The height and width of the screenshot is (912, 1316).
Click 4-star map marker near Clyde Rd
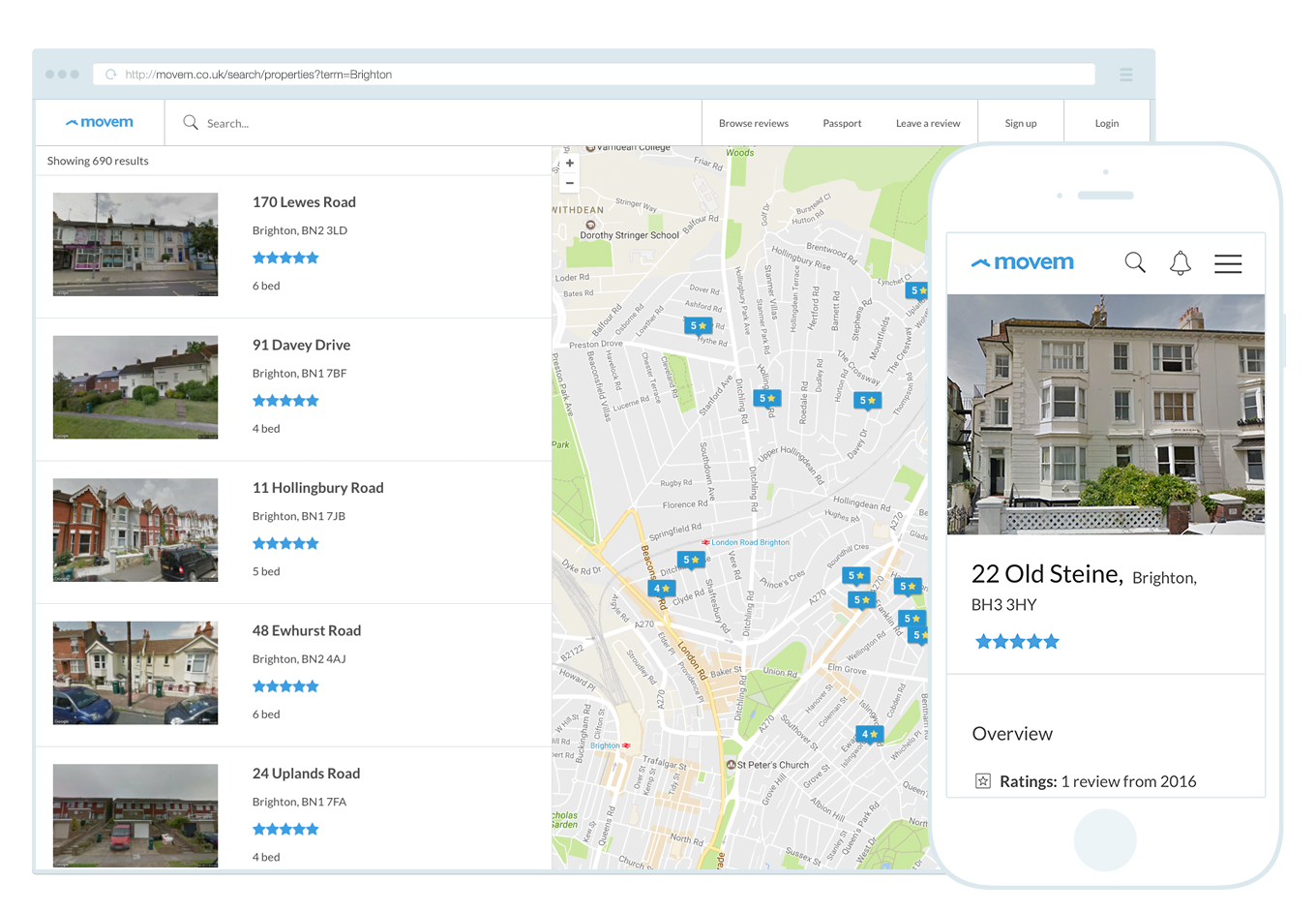661,589
